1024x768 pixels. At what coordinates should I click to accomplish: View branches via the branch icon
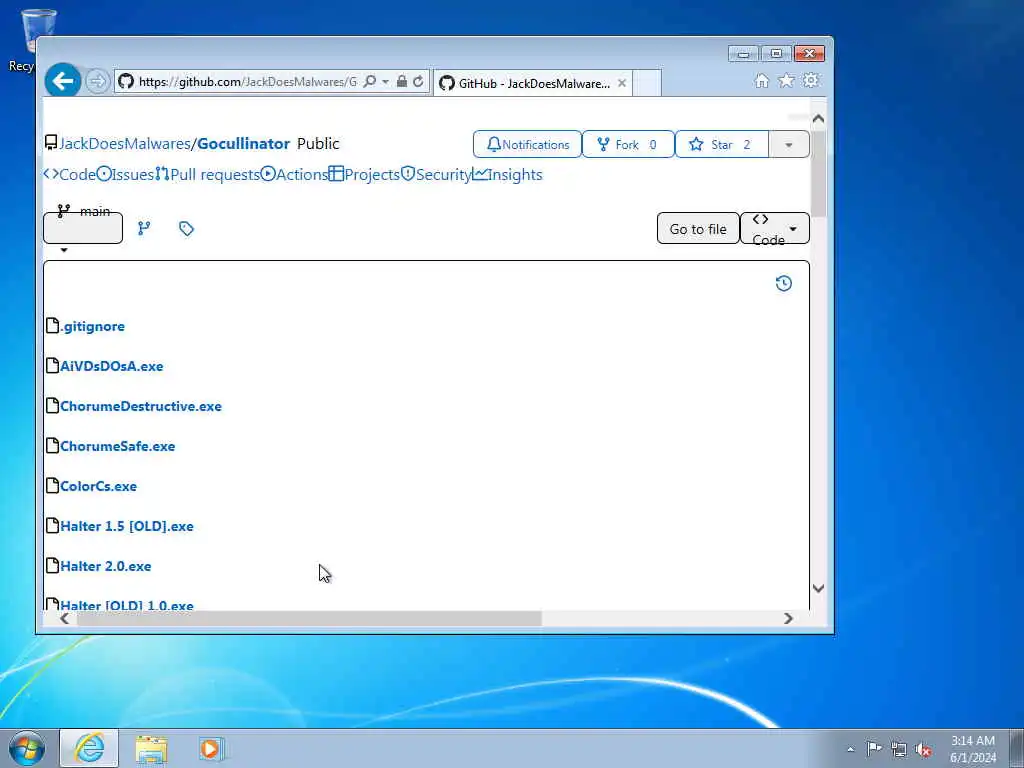[144, 228]
